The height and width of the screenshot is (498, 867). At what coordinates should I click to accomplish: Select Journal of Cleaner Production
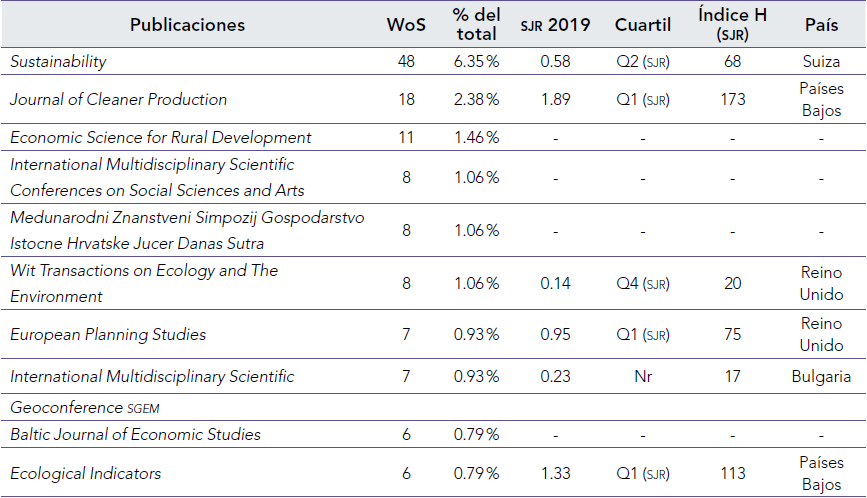[118, 99]
